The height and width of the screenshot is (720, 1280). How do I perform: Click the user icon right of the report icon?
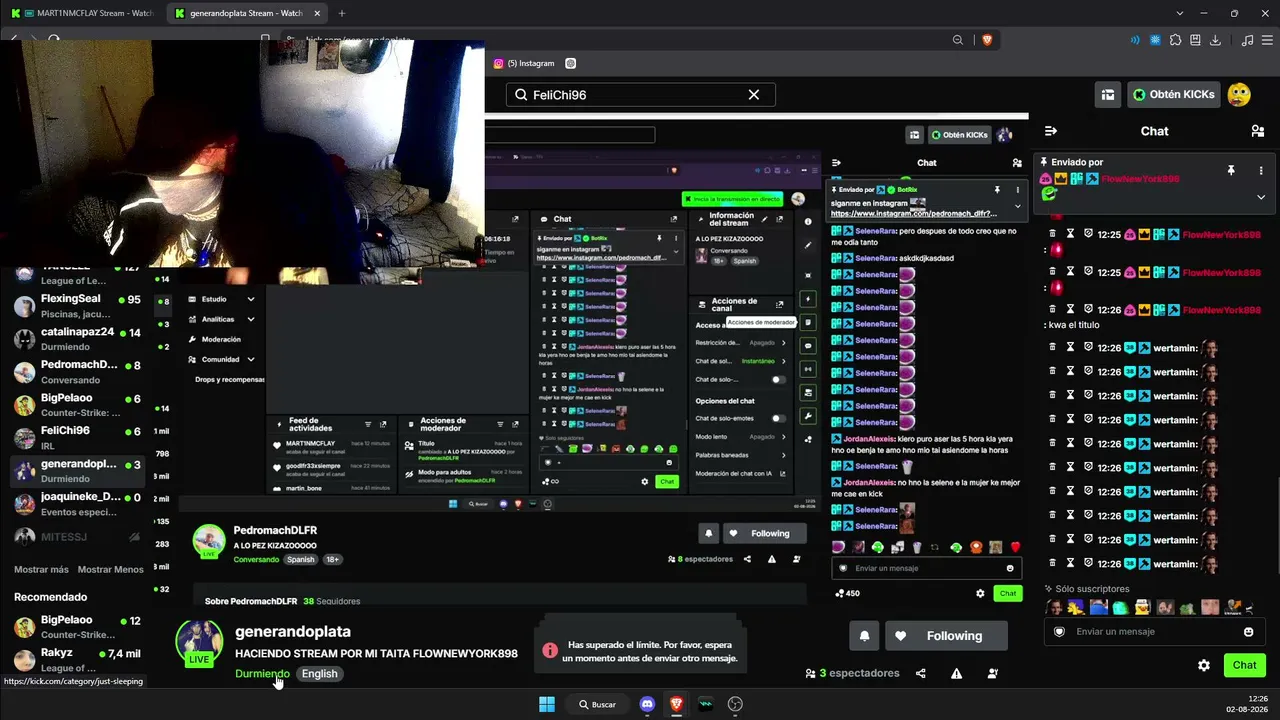tap(992, 674)
